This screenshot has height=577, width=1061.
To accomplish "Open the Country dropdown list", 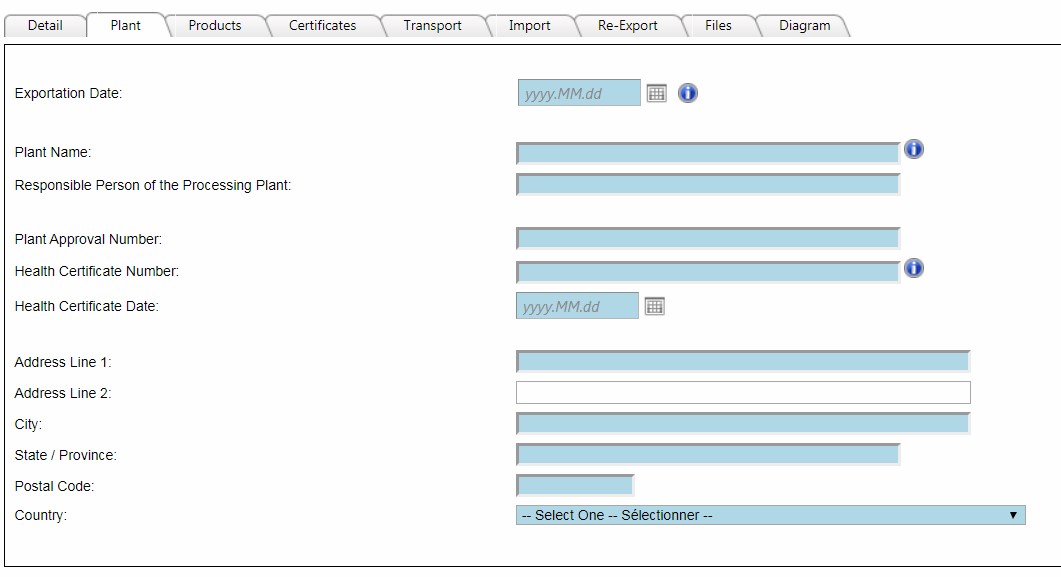I will coord(770,515).
